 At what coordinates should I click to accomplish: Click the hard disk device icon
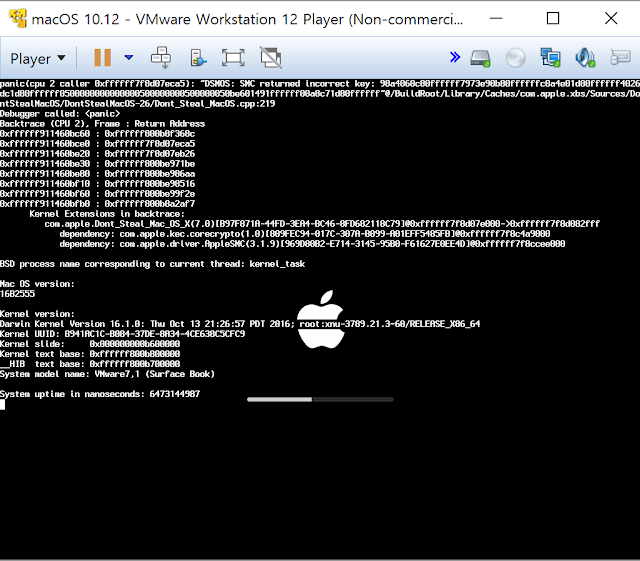click(x=480, y=58)
